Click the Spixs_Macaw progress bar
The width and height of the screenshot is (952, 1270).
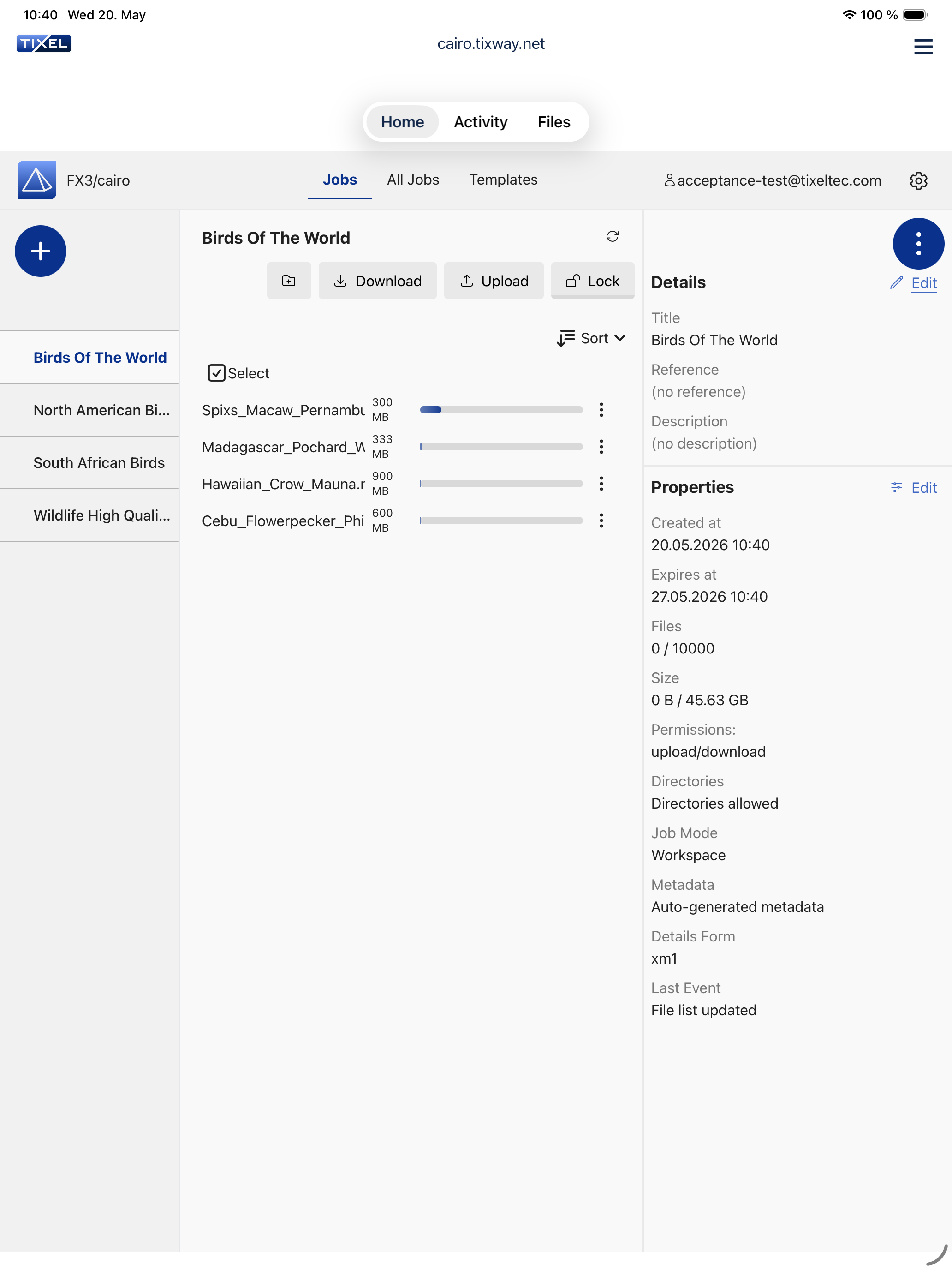(501, 410)
